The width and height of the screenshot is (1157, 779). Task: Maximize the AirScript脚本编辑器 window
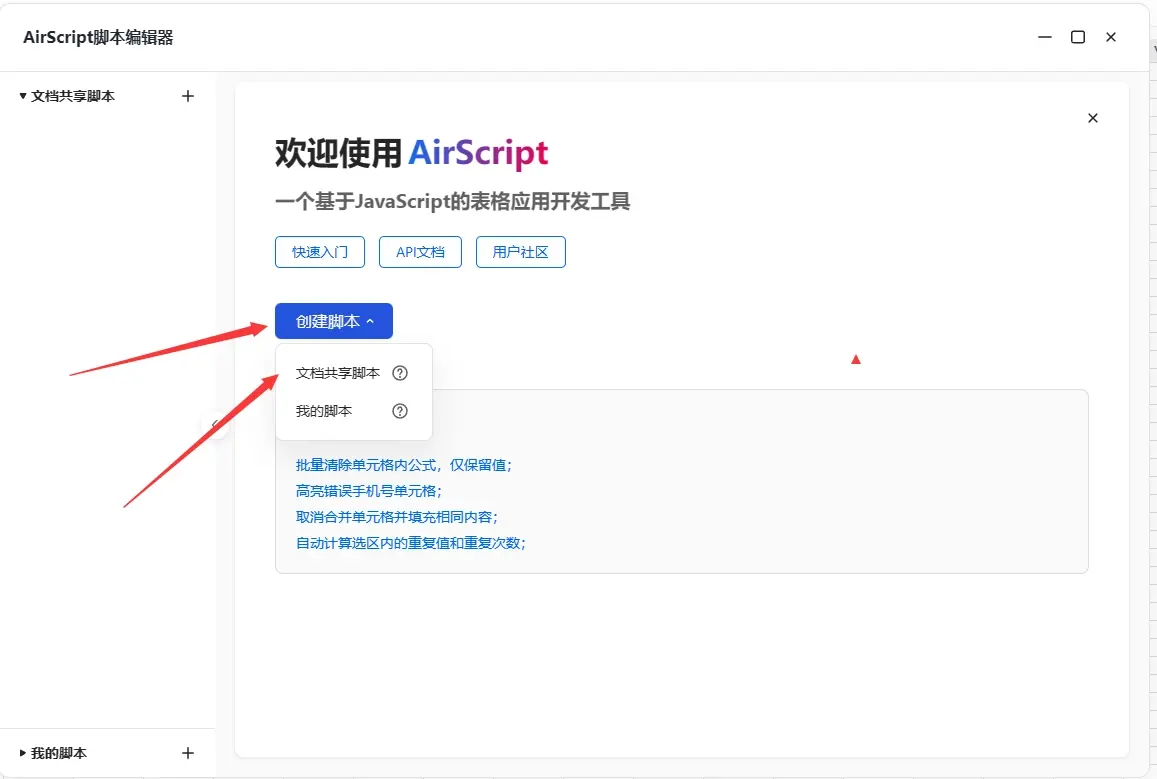(x=1078, y=37)
